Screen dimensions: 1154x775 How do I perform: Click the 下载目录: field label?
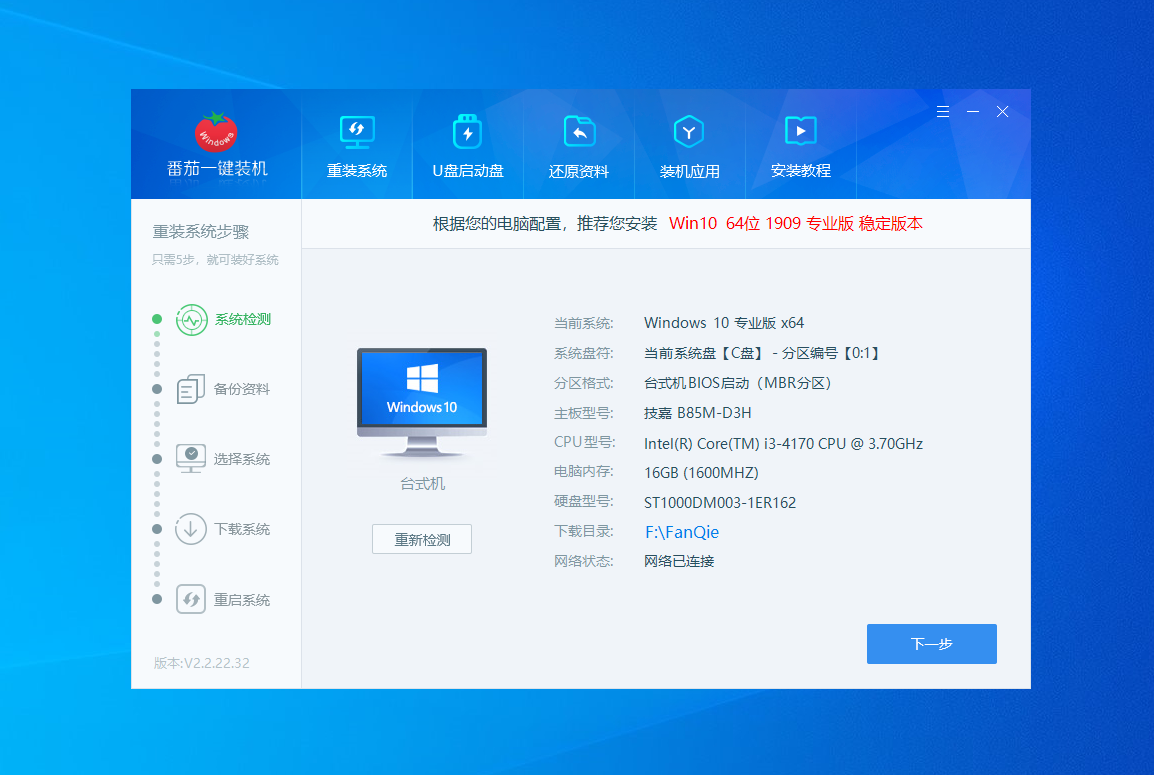click(x=584, y=531)
